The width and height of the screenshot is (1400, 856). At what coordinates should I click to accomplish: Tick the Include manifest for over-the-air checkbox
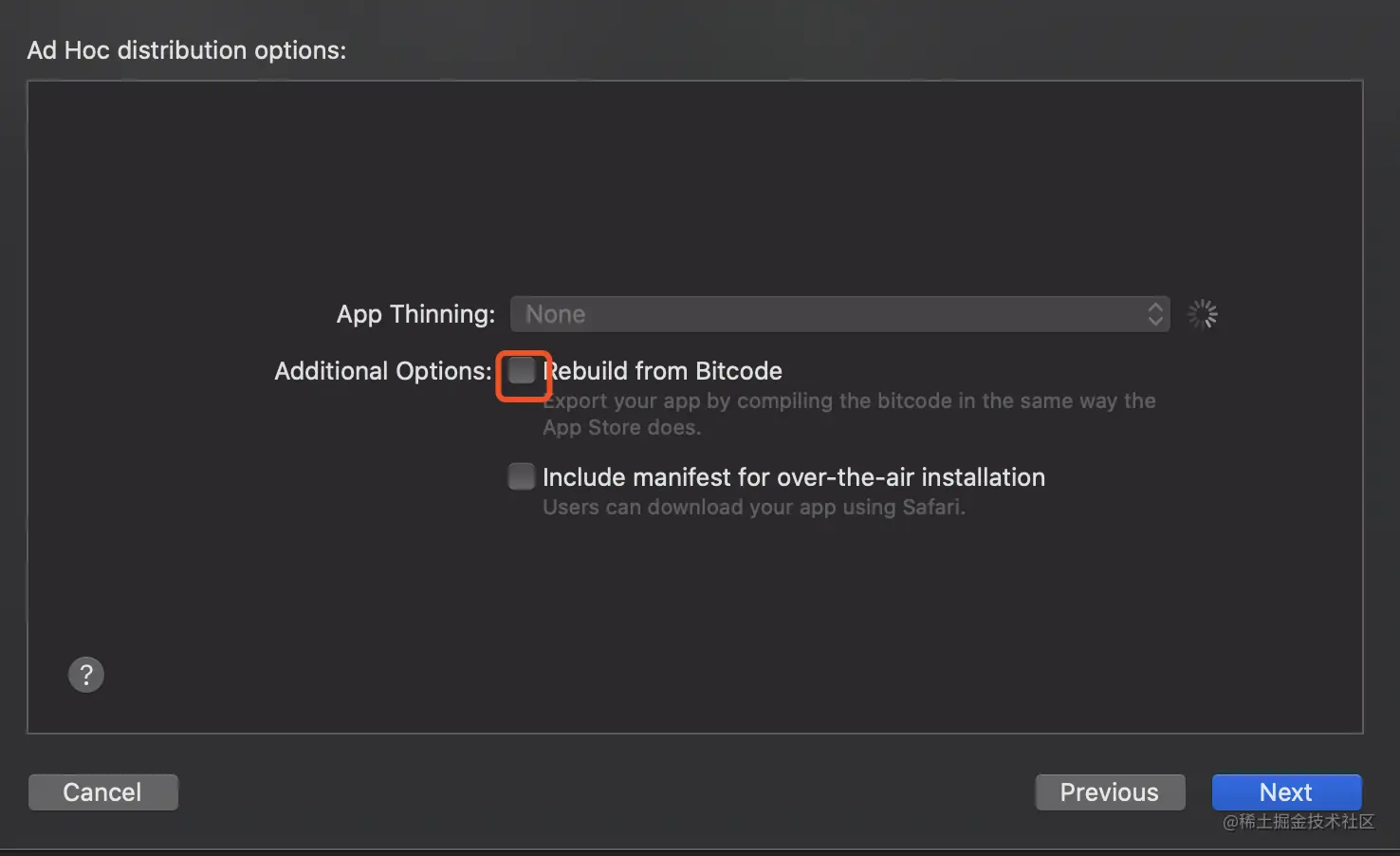click(x=522, y=476)
